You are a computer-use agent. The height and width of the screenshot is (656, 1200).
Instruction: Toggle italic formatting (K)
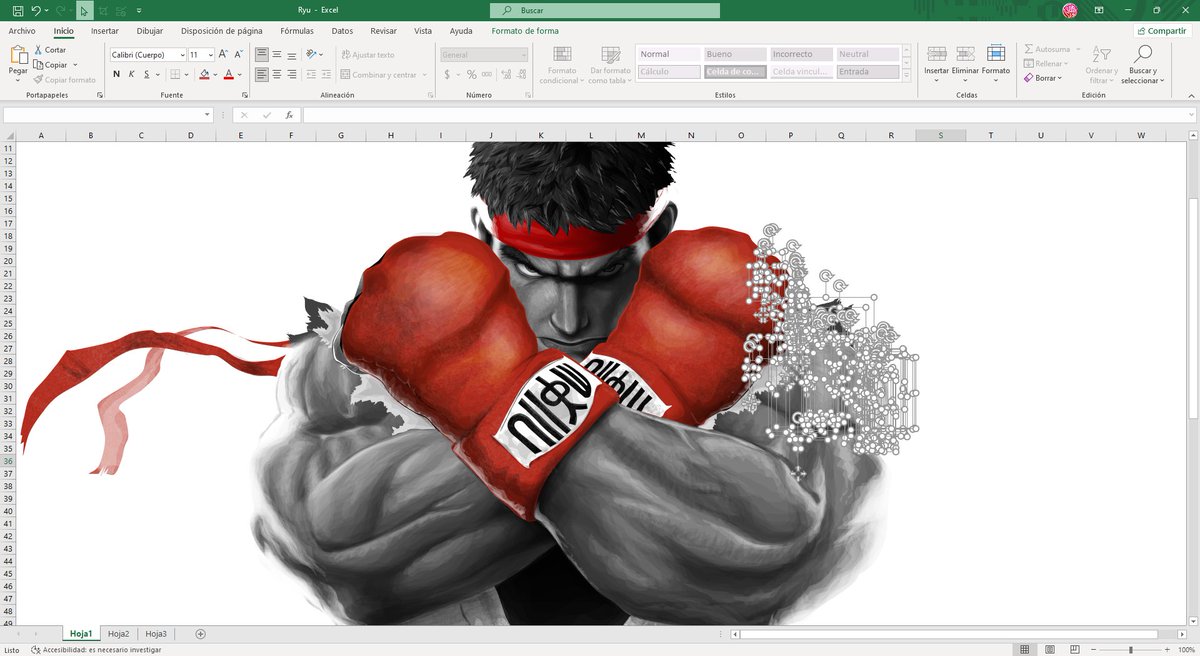[131, 74]
